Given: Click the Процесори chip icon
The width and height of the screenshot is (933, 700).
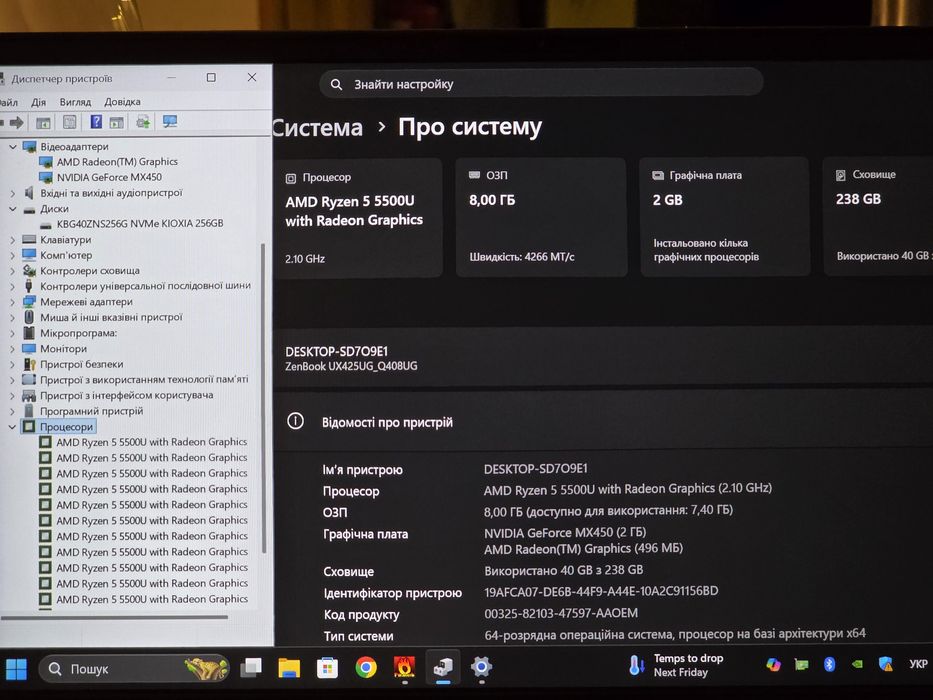Looking at the screenshot, I should click(x=29, y=426).
